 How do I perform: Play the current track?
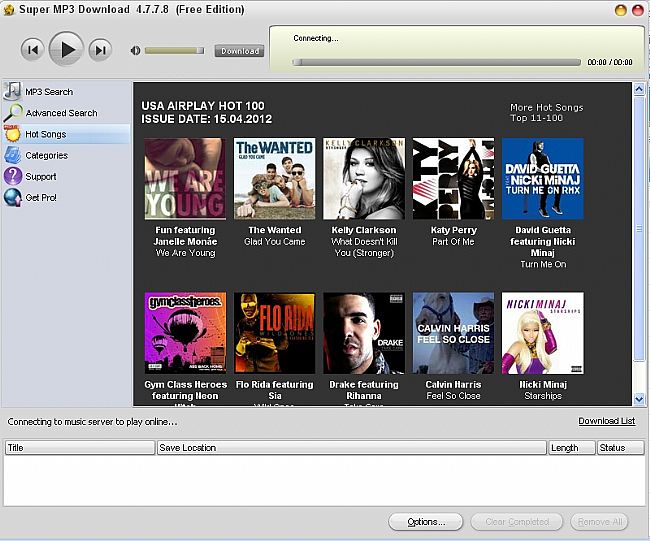(66, 50)
